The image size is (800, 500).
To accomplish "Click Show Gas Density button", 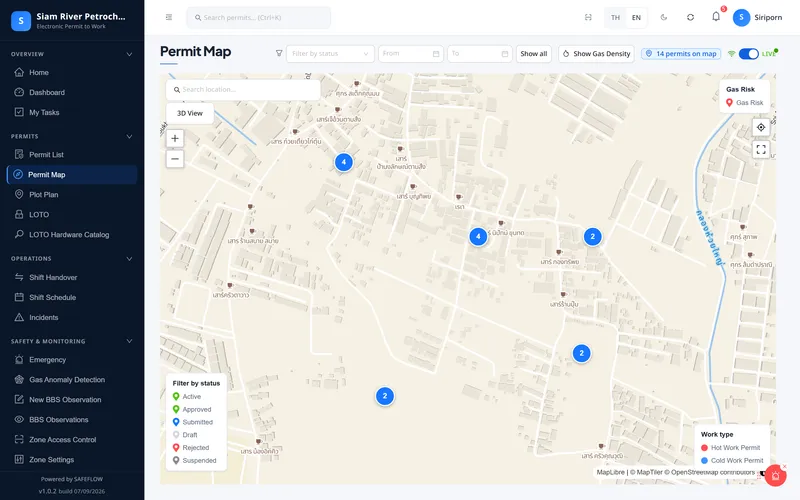I will (x=596, y=54).
